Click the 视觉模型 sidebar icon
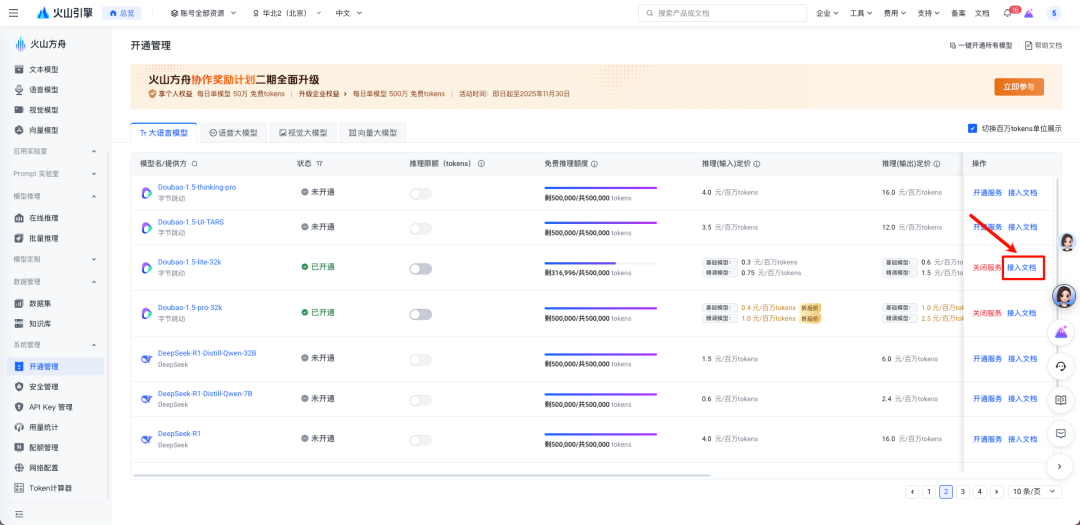 (19, 110)
